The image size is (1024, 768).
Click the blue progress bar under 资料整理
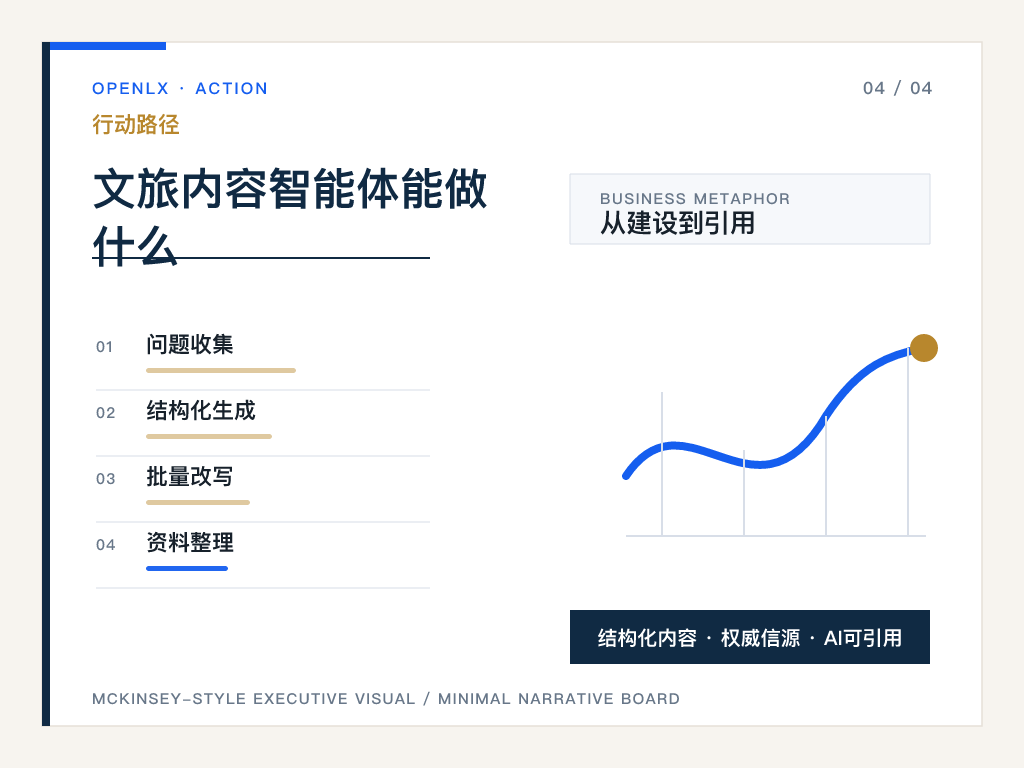(187, 568)
